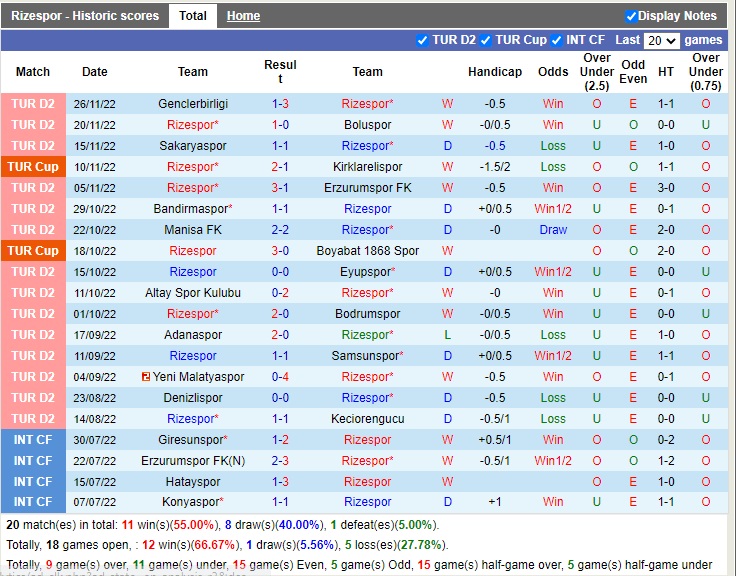
Task: Select the Total tab
Action: 192,16
